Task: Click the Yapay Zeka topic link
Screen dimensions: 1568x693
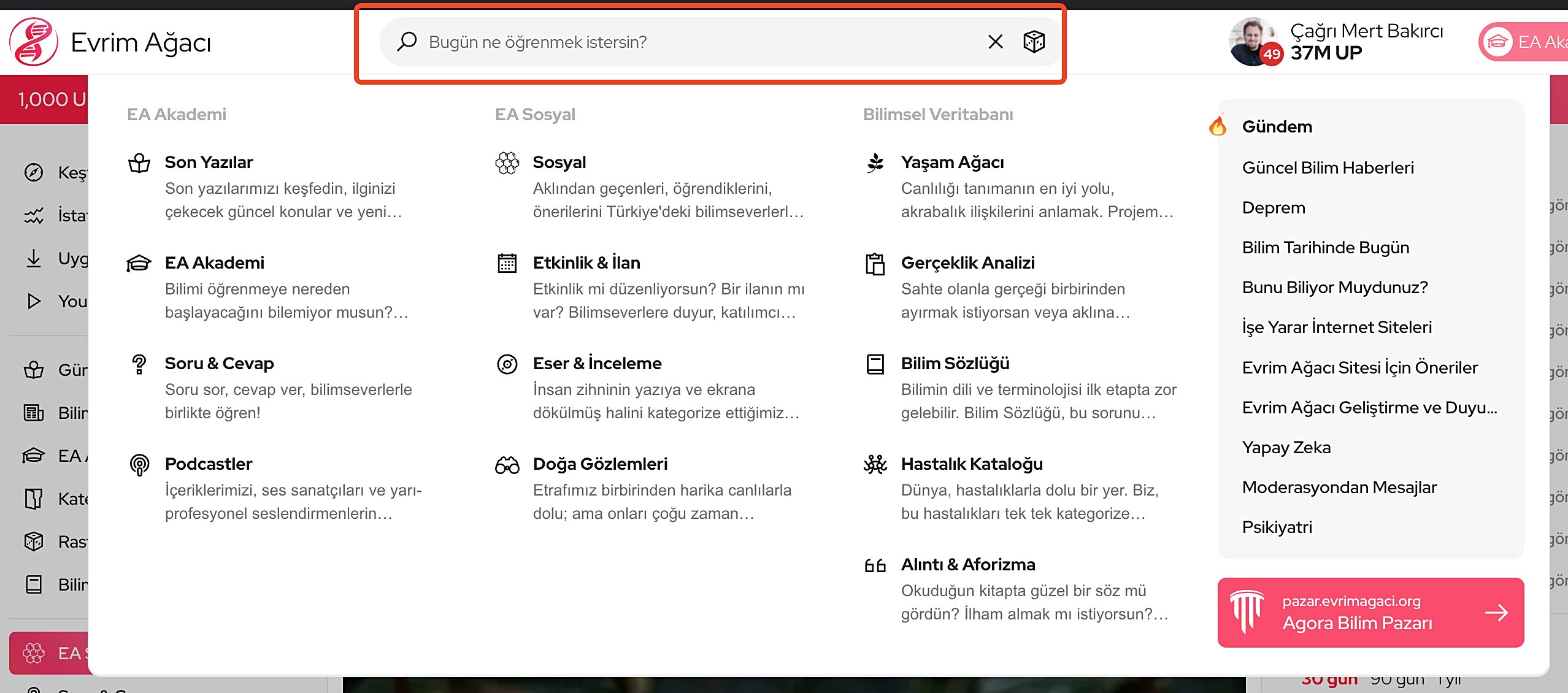Action: pos(1286,448)
